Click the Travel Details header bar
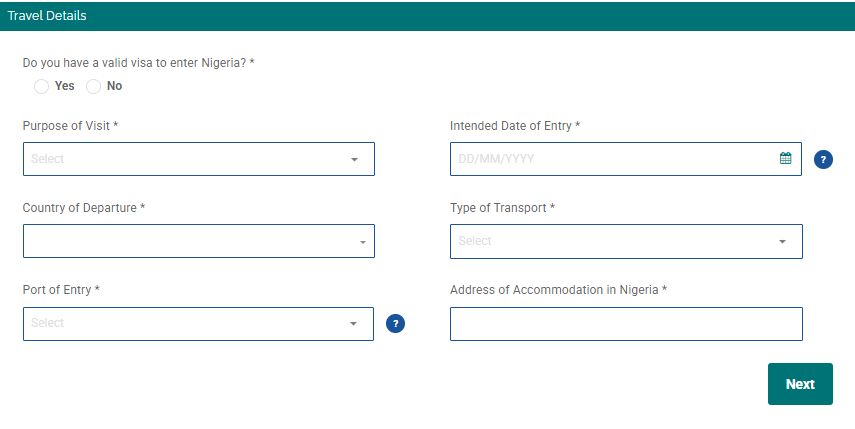Viewport: 855px width, 429px height. [428, 16]
